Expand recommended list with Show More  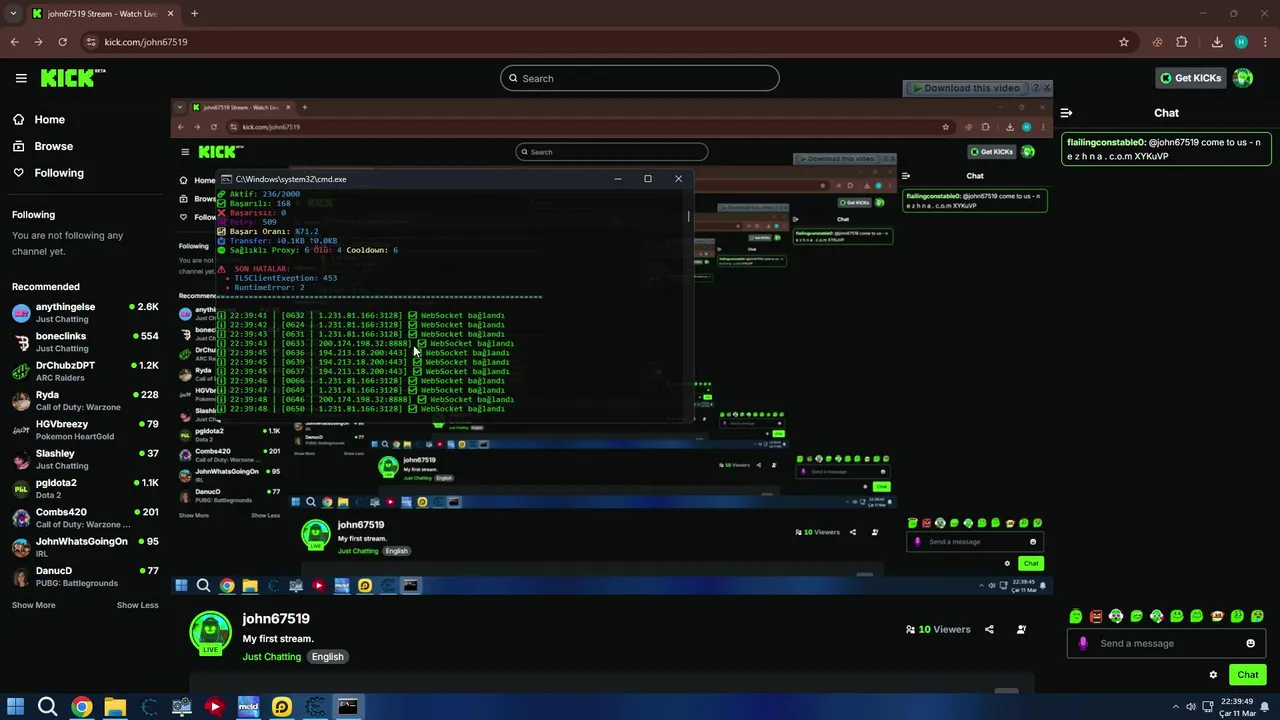click(33, 605)
